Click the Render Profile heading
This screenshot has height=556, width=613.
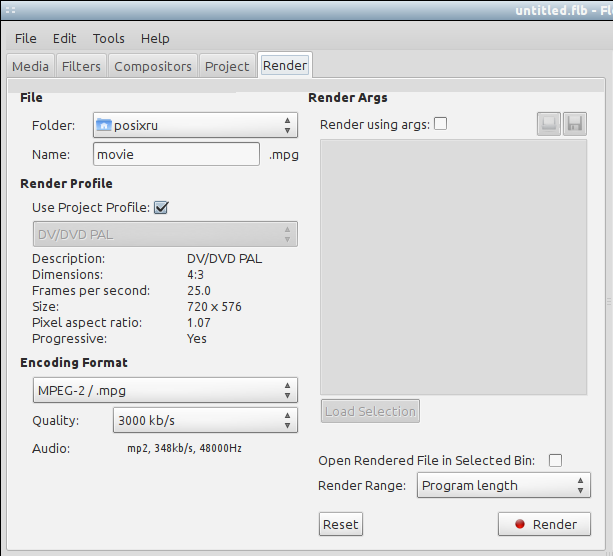[66, 183]
